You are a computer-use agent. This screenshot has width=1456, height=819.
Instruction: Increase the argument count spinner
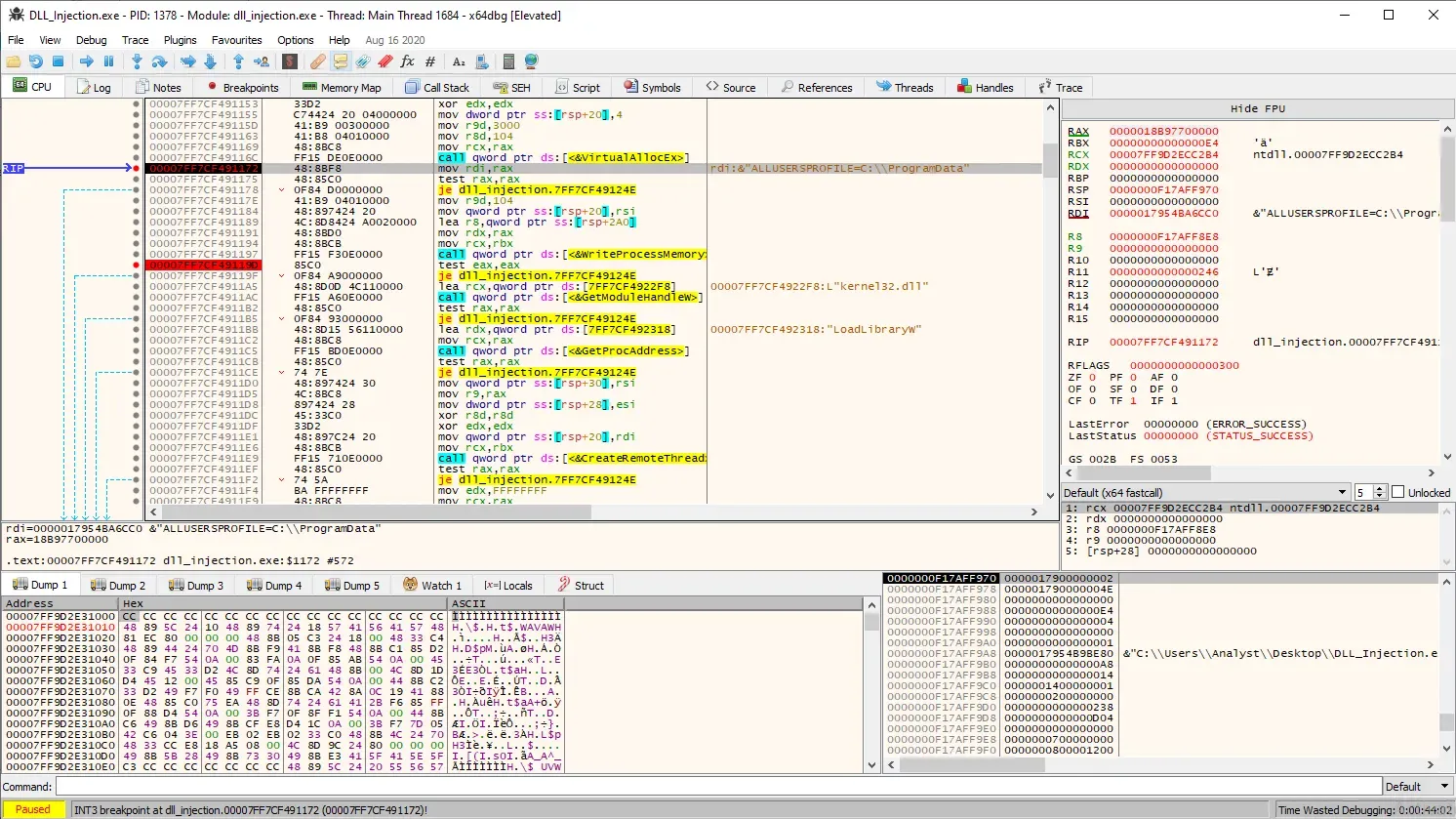pyautogui.click(x=1380, y=489)
